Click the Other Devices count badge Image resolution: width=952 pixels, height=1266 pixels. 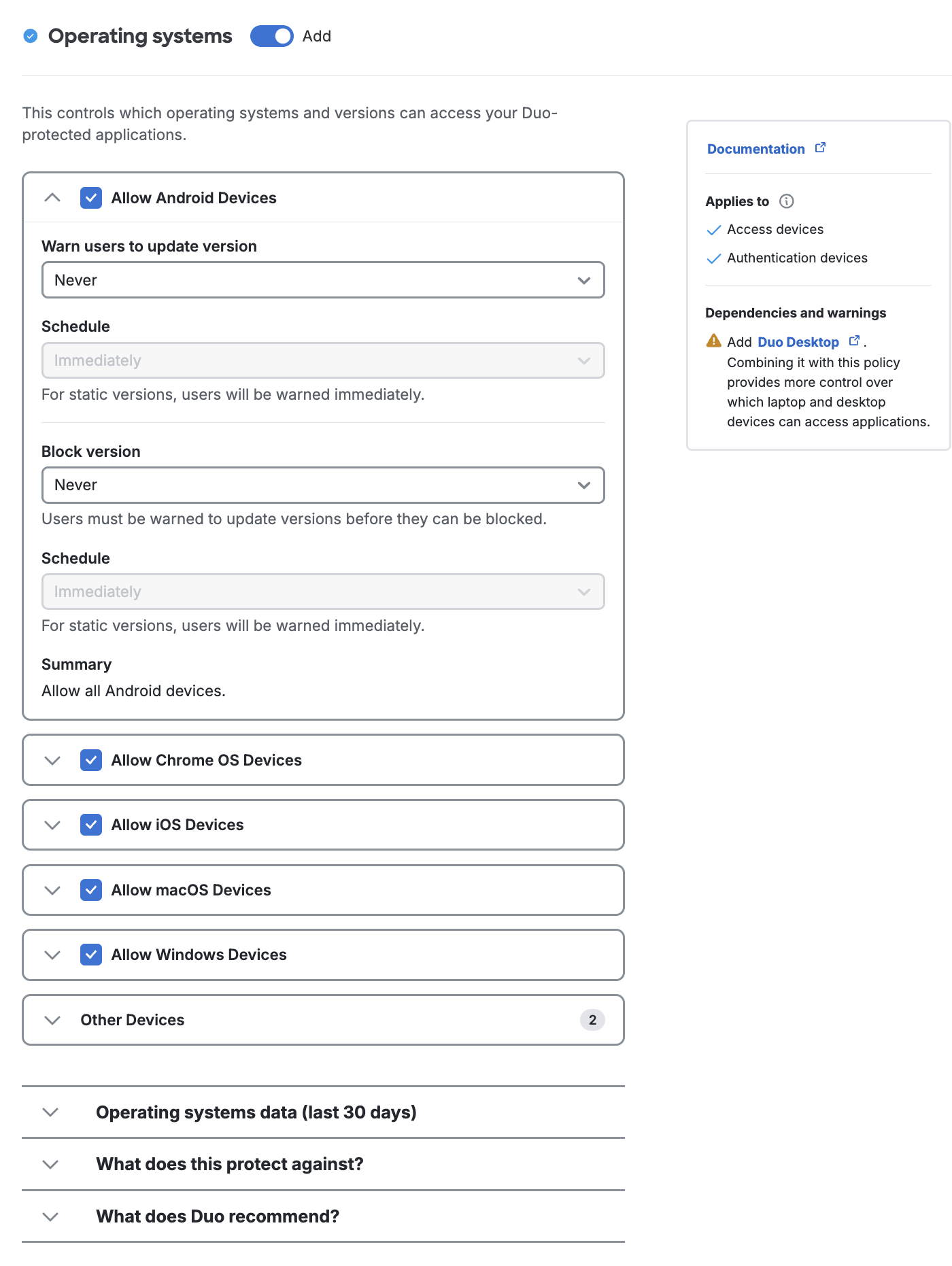592,1020
